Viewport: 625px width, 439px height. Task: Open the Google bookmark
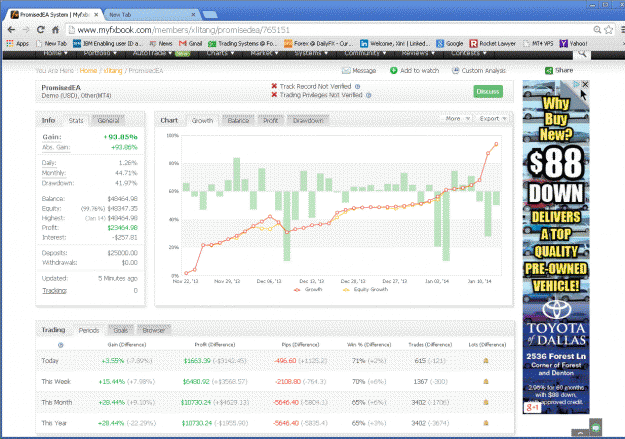point(450,43)
